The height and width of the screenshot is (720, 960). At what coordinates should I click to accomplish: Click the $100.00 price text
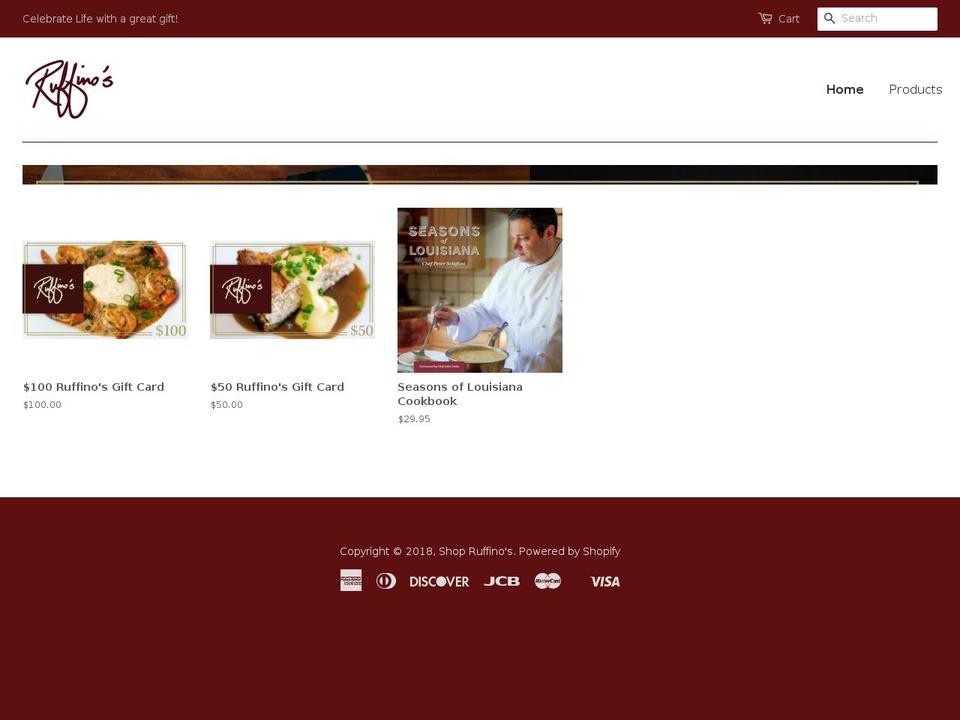(x=42, y=405)
